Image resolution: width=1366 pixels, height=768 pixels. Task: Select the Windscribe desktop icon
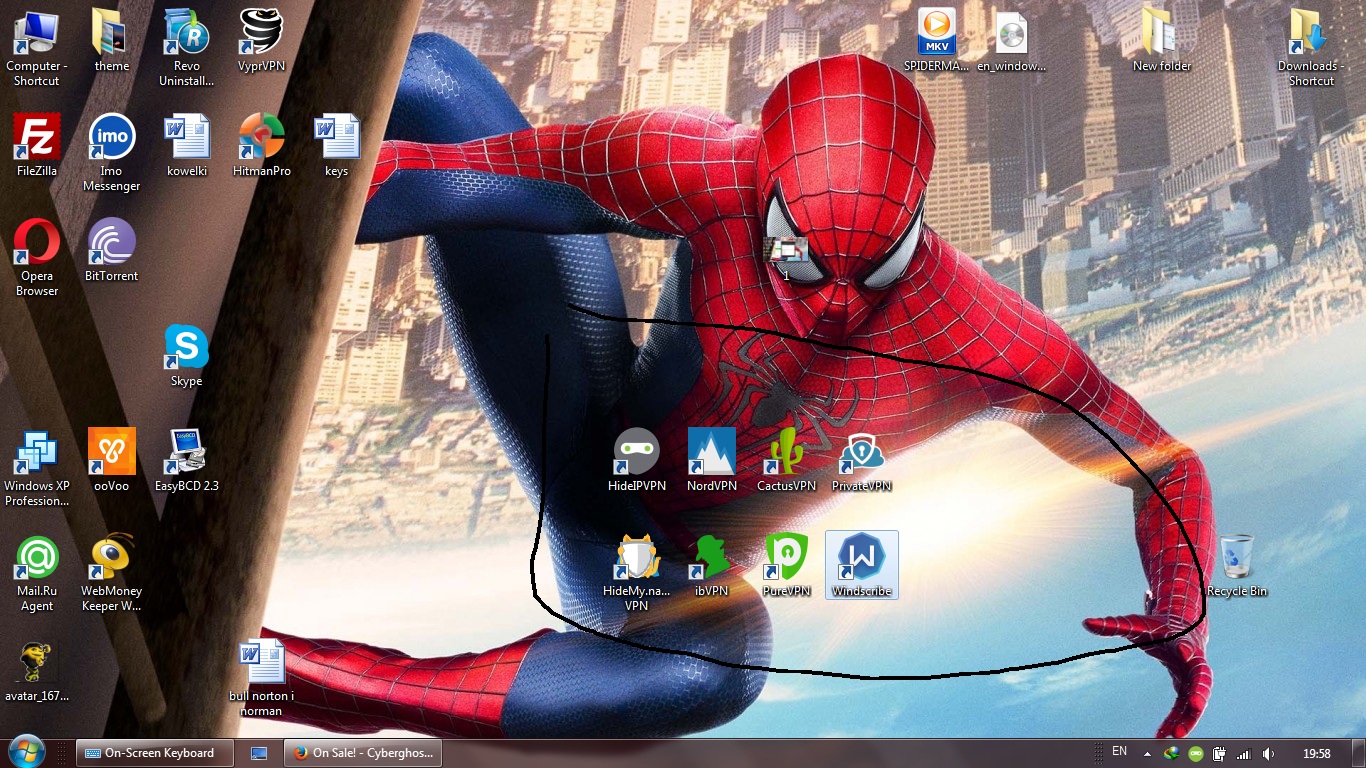click(862, 565)
